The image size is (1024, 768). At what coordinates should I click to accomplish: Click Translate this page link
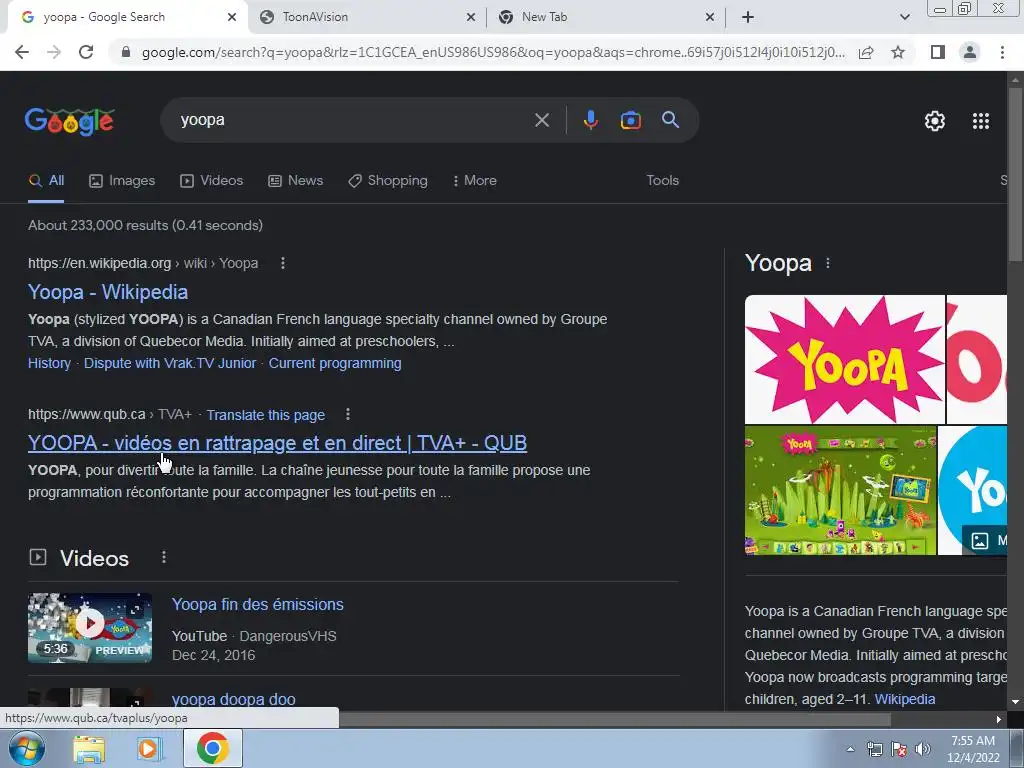[x=266, y=415]
